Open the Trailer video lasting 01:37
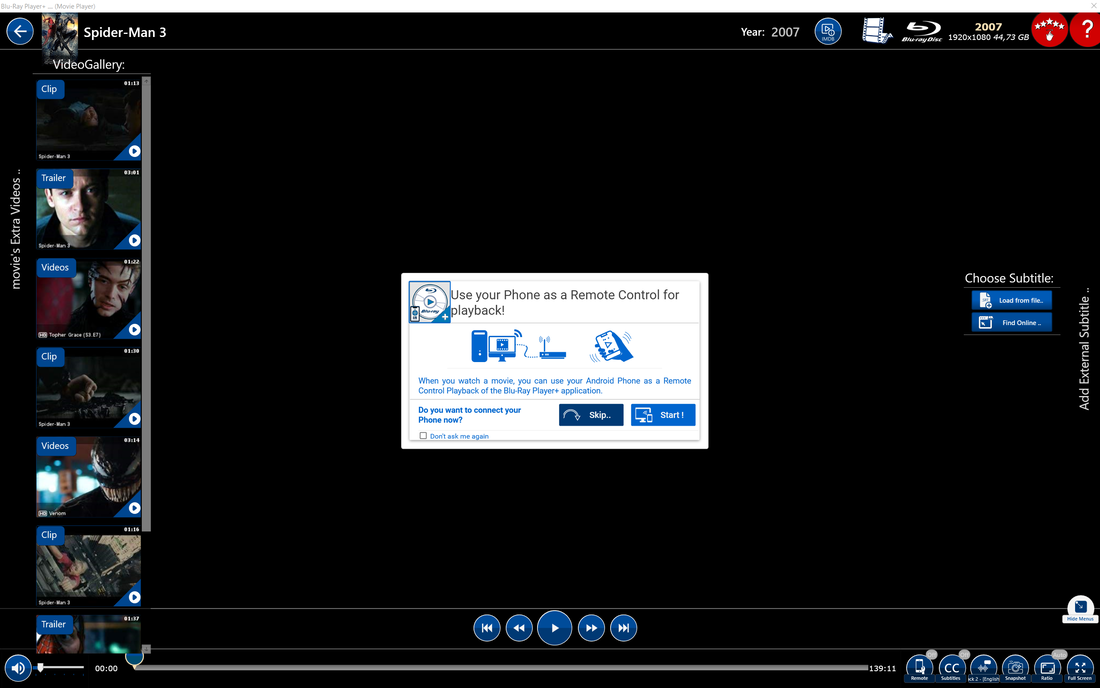Viewport: 1100px width, 688px height. (88, 633)
